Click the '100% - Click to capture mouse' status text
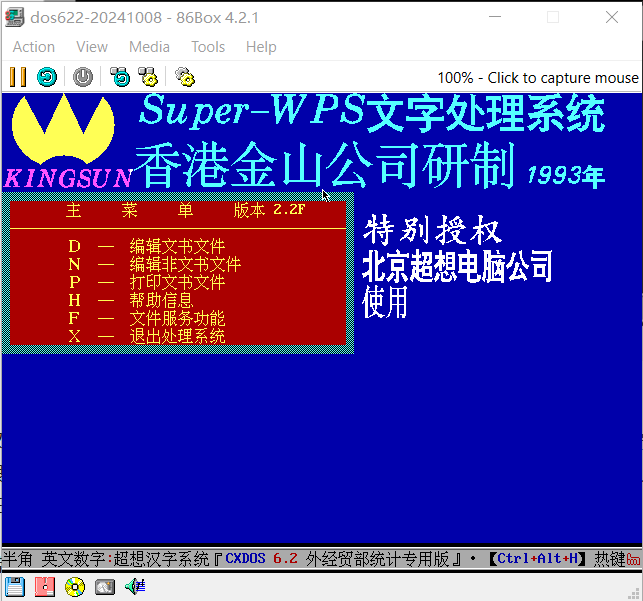The width and height of the screenshot is (643, 601). (537, 77)
